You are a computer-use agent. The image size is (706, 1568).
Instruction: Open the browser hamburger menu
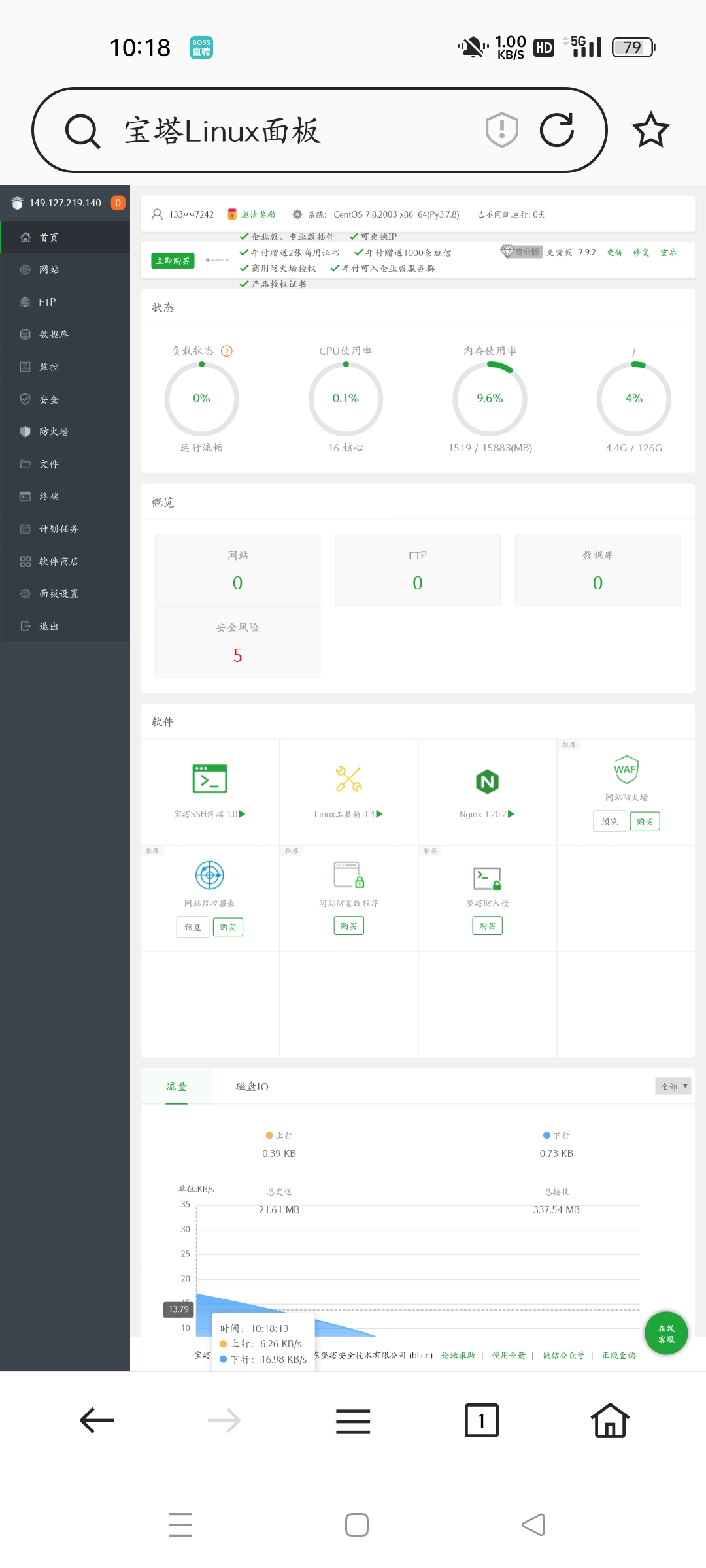pyautogui.click(x=353, y=1421)
